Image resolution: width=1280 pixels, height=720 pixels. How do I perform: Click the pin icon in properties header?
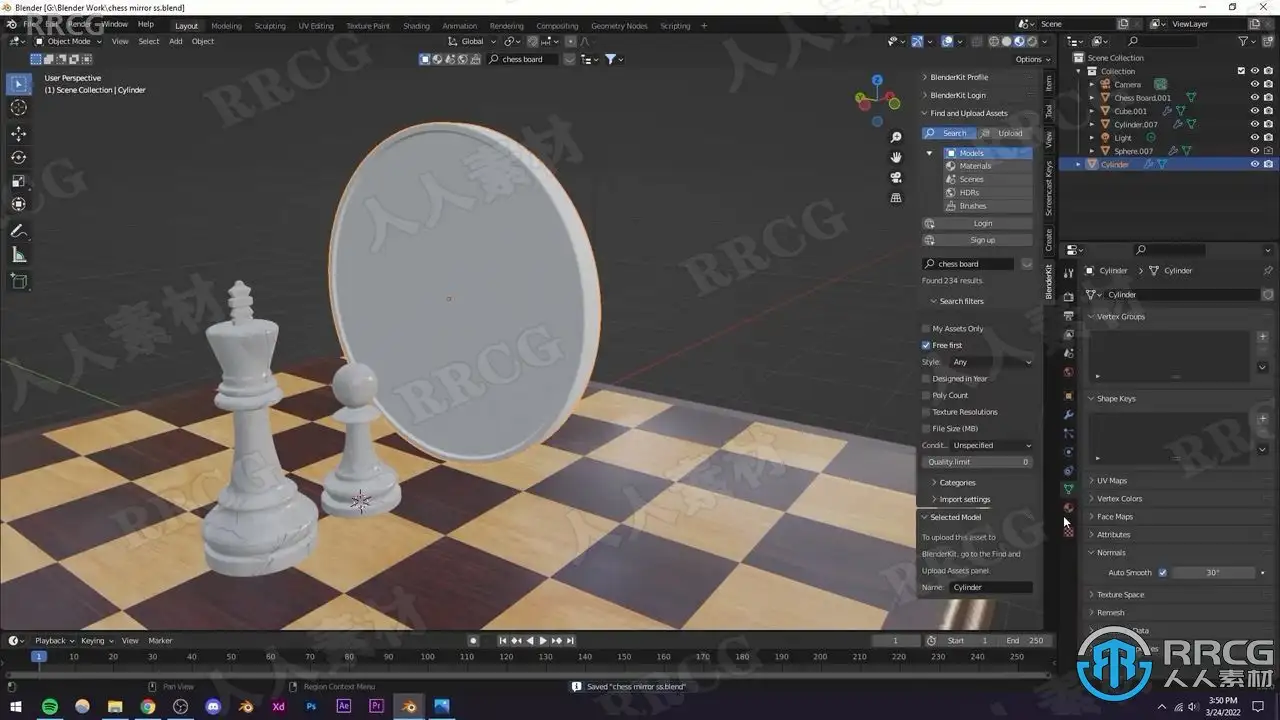[x=1268, y=271]
